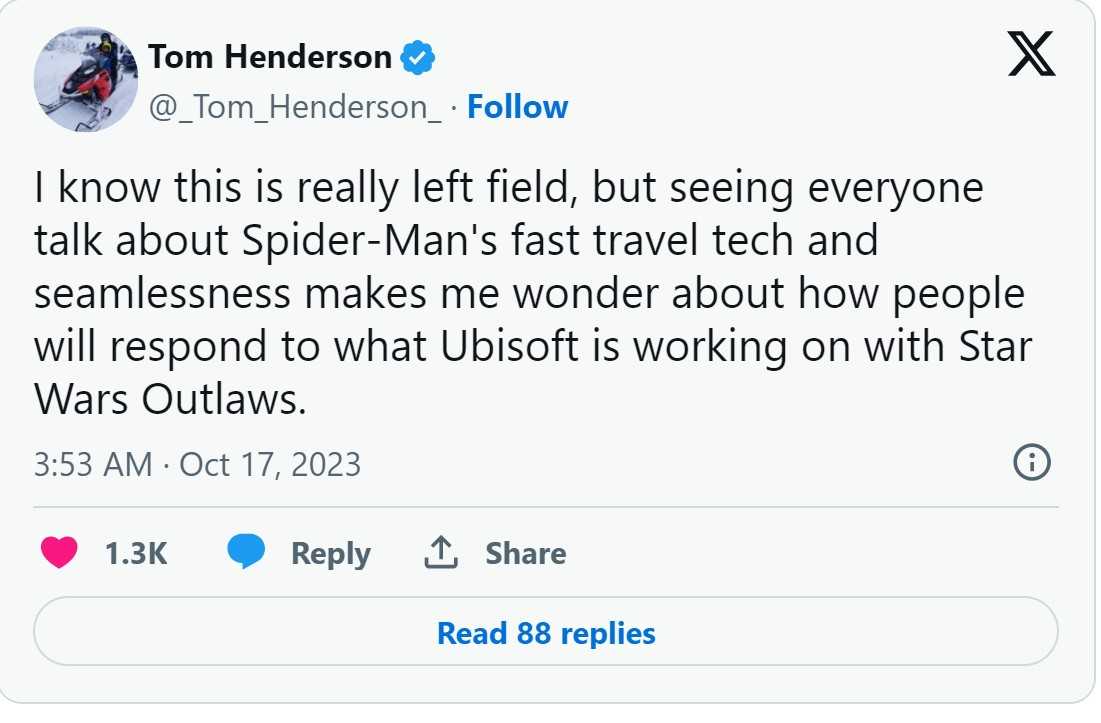Open the circled info icon
This screenshot has width=1101, height=723.
(1032, 463)
